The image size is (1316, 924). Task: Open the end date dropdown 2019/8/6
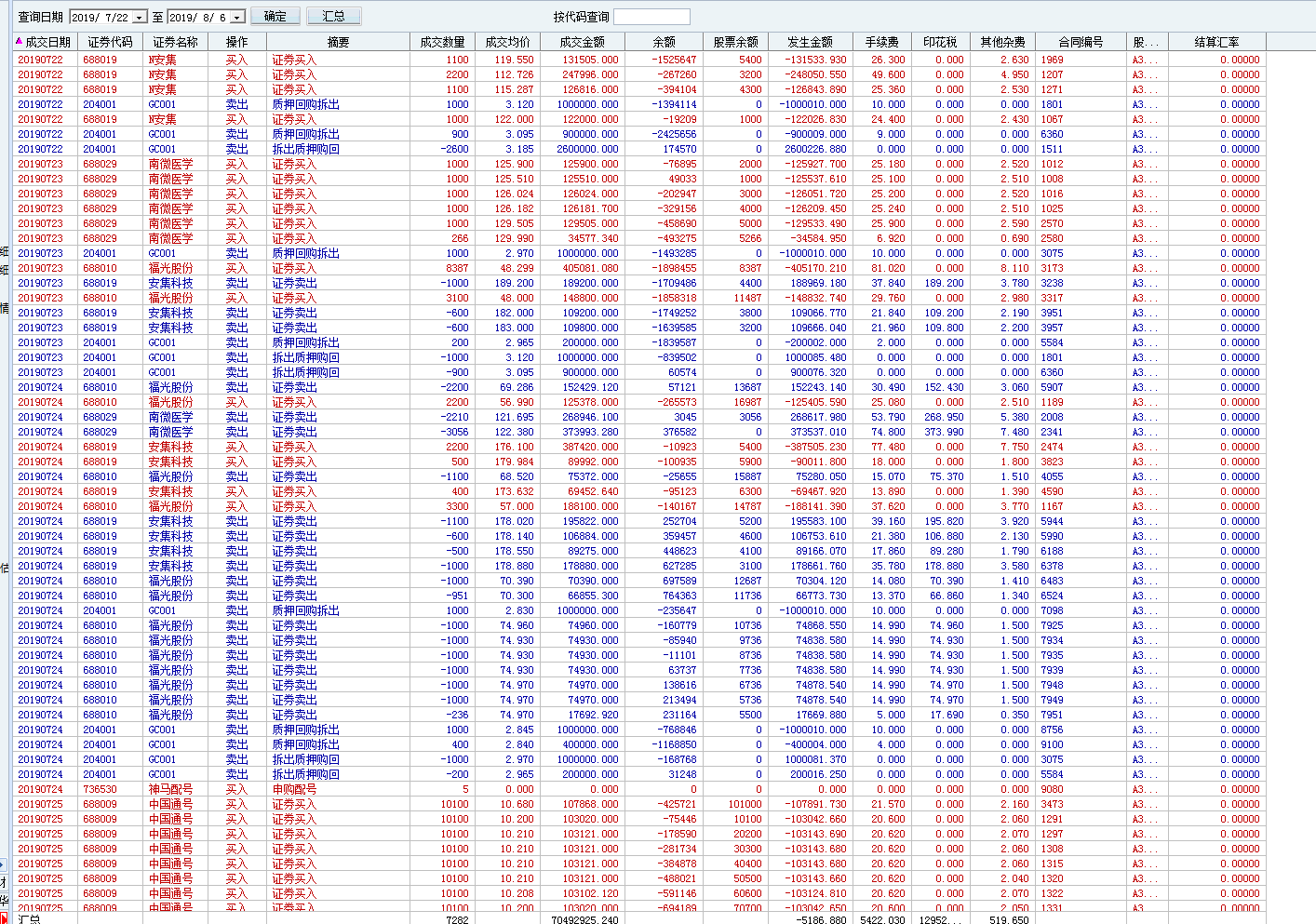[x=237, y=18]
